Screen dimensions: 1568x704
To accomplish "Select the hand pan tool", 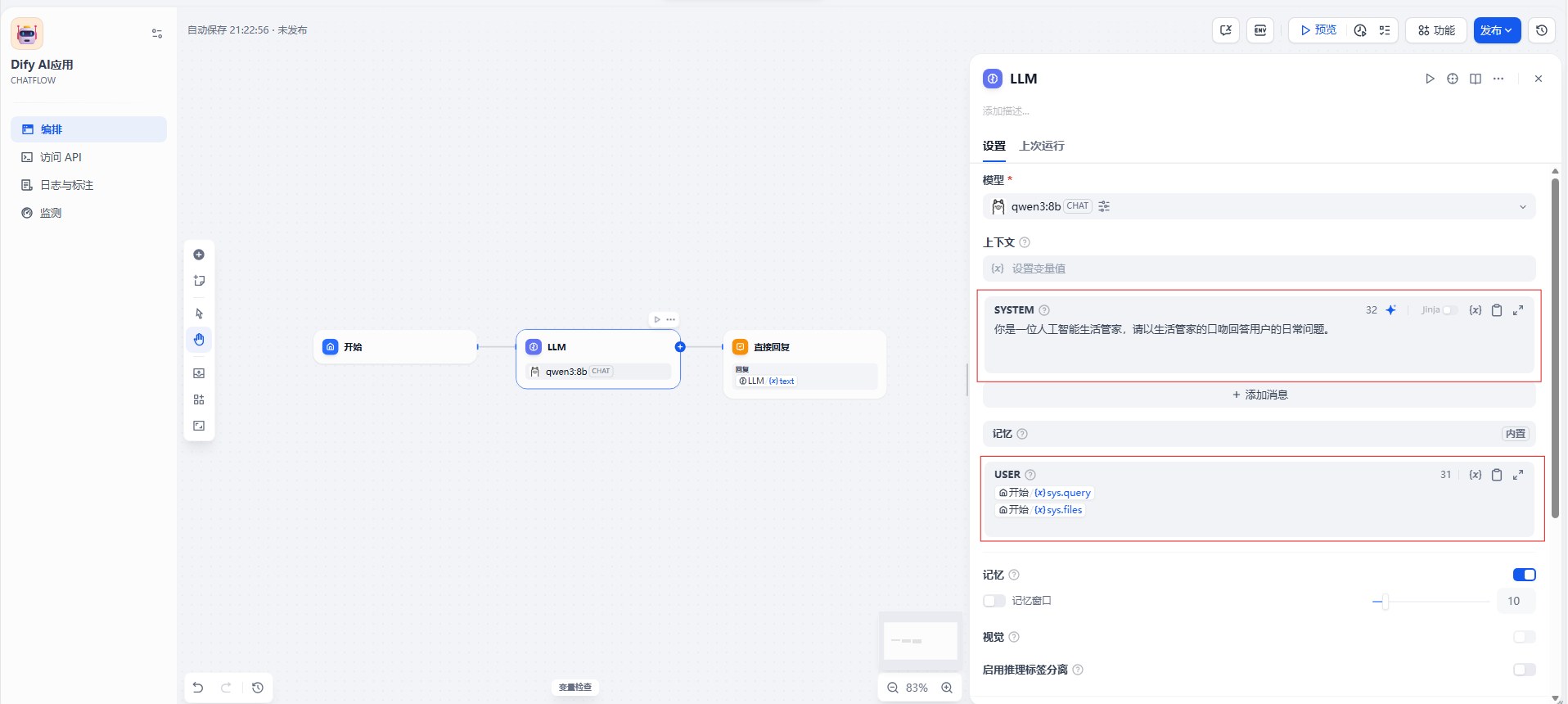I will coord(199,340).
